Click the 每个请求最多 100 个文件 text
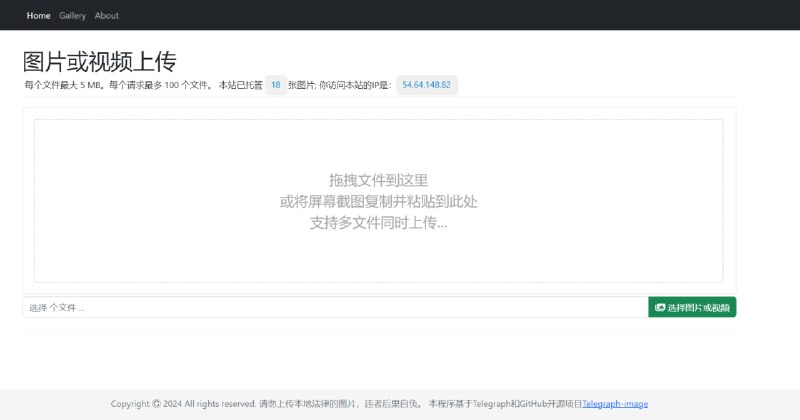800x420 pixels. point(160,86)
